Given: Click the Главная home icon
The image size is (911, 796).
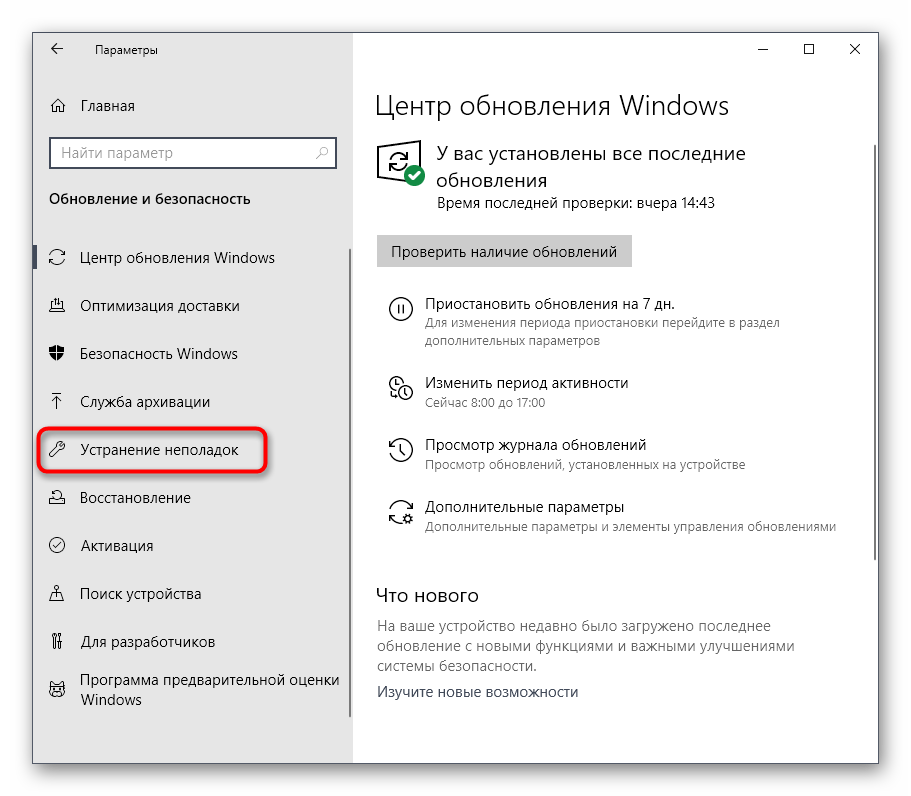Looking at the screenshot, I should tap(58, 106).
